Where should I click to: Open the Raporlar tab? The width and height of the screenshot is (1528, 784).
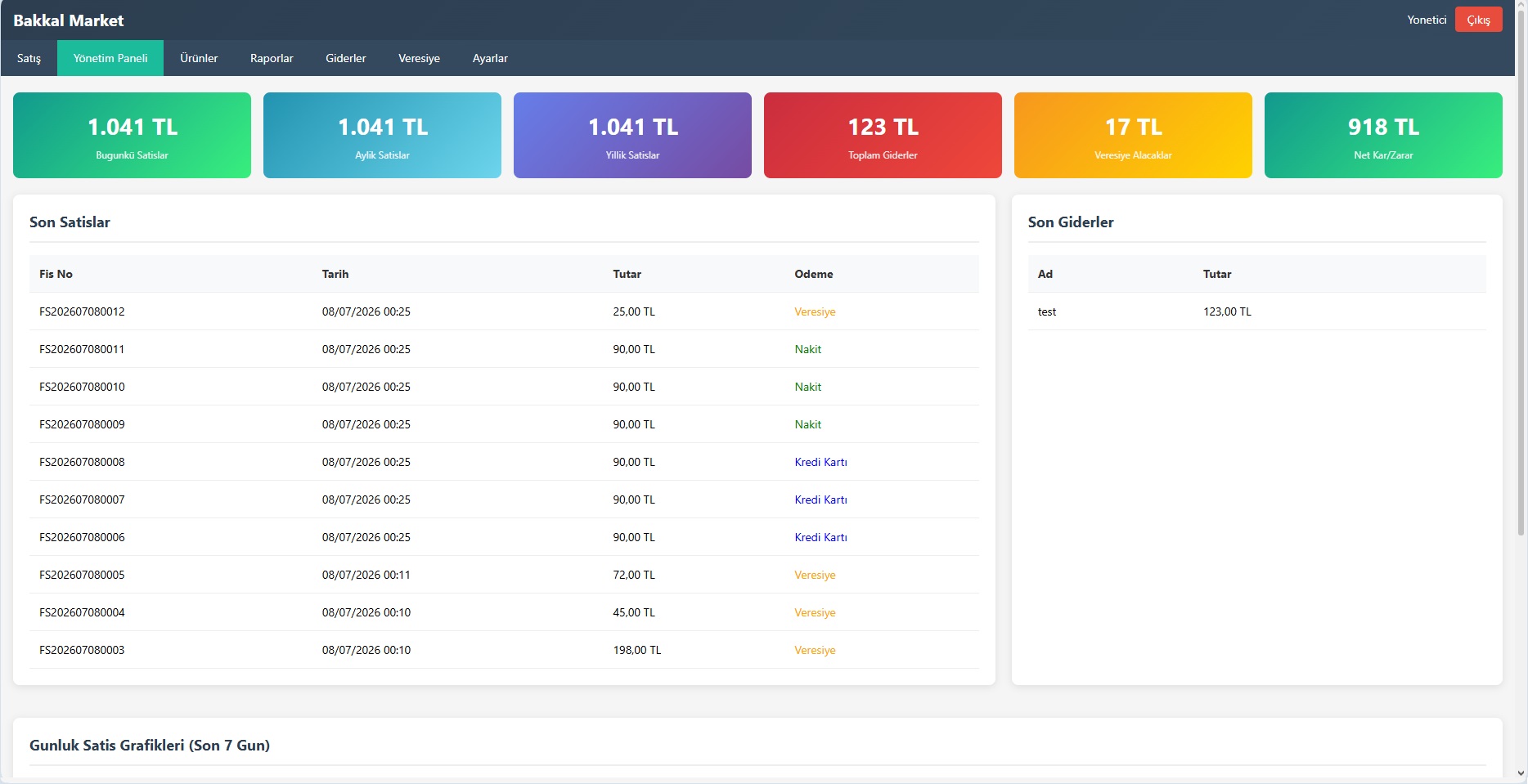[272, 58]
